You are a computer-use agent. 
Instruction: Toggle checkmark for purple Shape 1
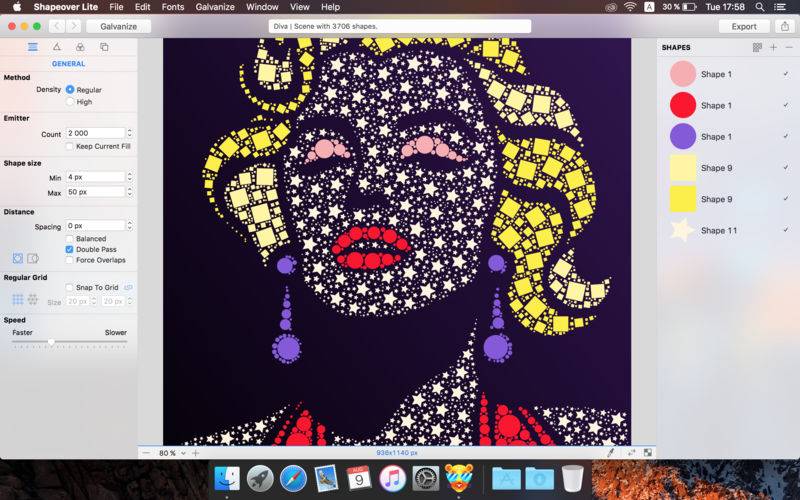[x=786, y=136]
